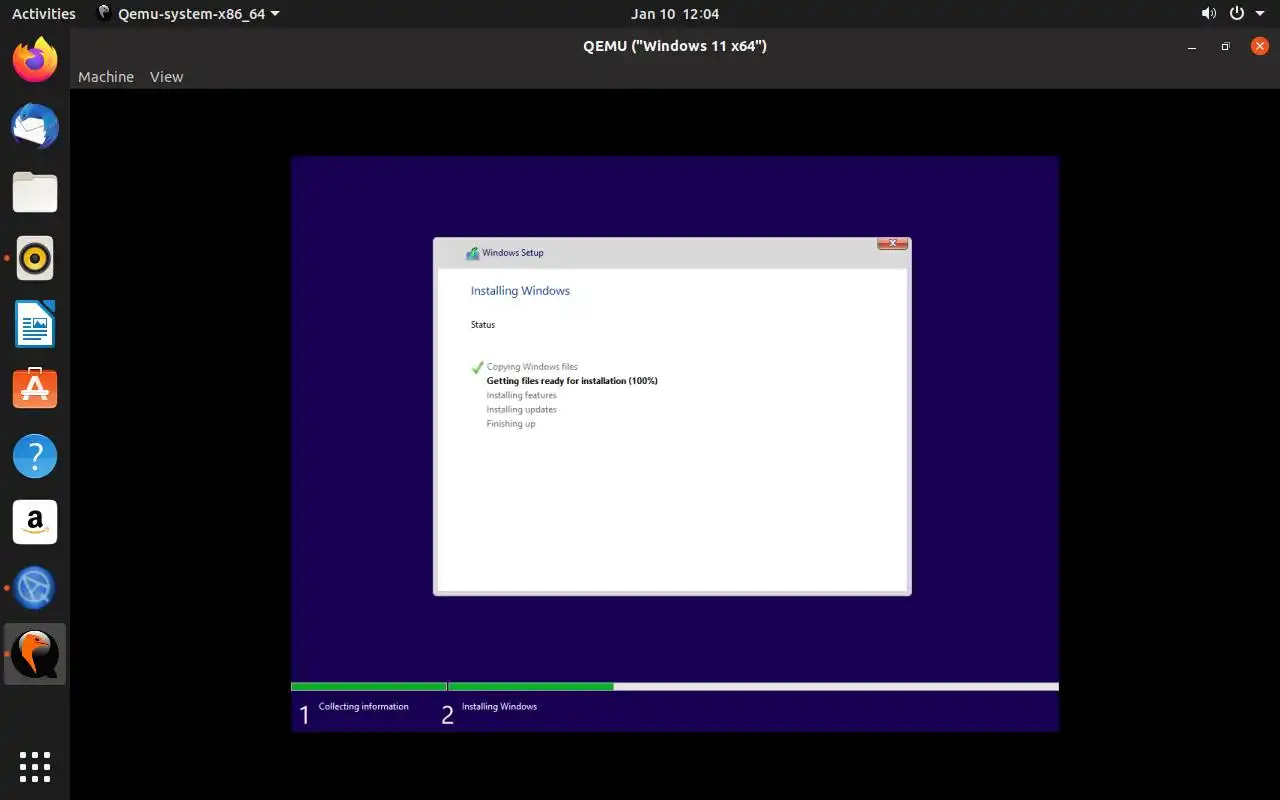Open the power system menu icon
This screenshot has height=800, width=1280.
(x=1237, y=14)
